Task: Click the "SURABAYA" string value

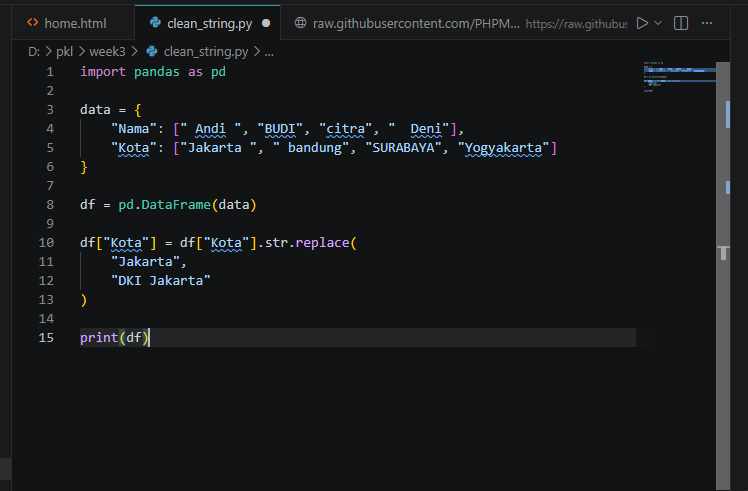Action: click(403, 148)
